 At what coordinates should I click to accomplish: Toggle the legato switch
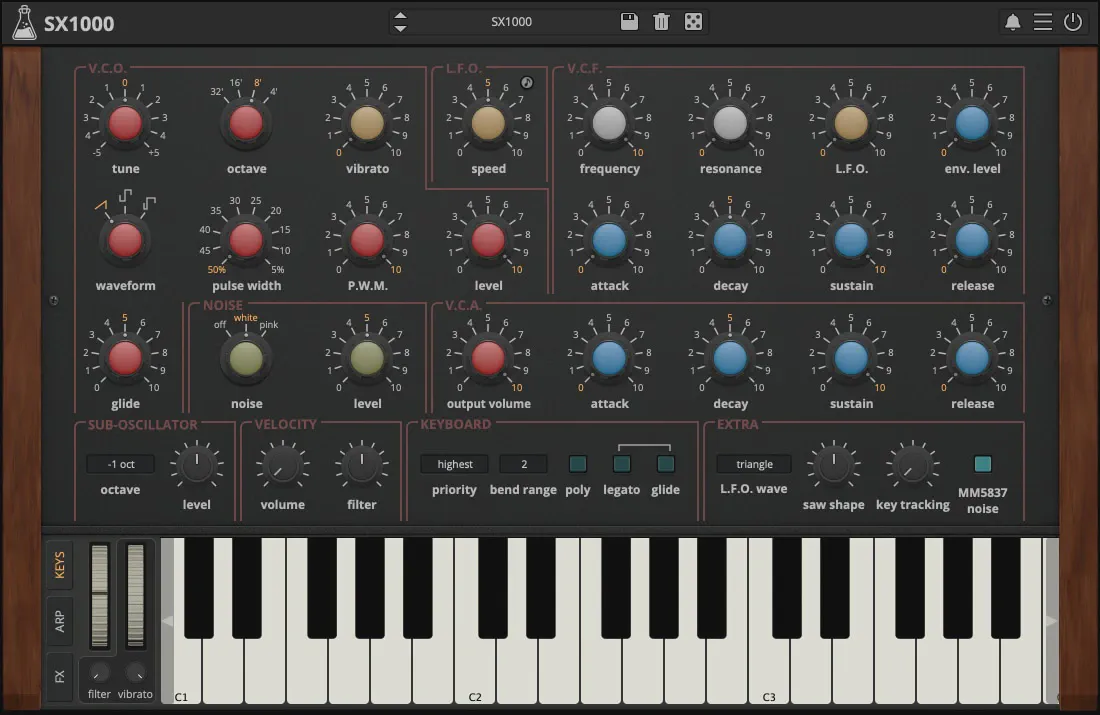point(621,464)
